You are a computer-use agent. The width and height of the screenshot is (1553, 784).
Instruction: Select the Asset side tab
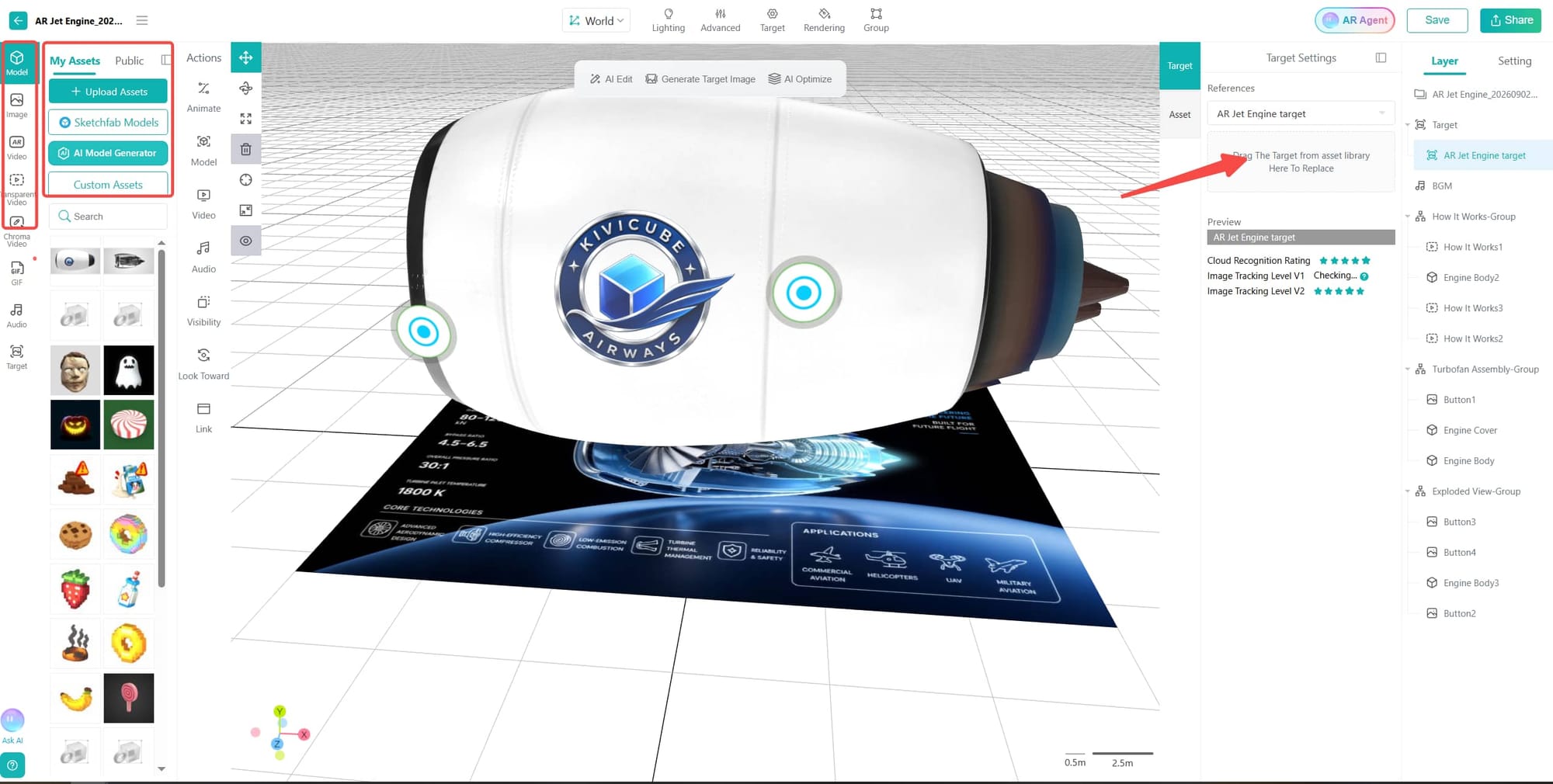pyautogui.click(x=1180, y=115)
